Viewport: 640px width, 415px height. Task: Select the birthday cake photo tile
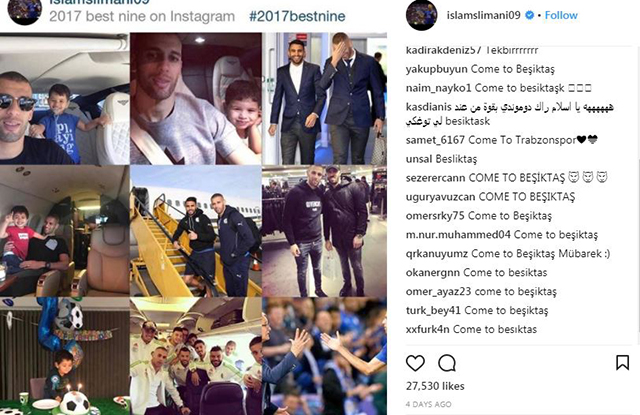(x=64, y=356)
